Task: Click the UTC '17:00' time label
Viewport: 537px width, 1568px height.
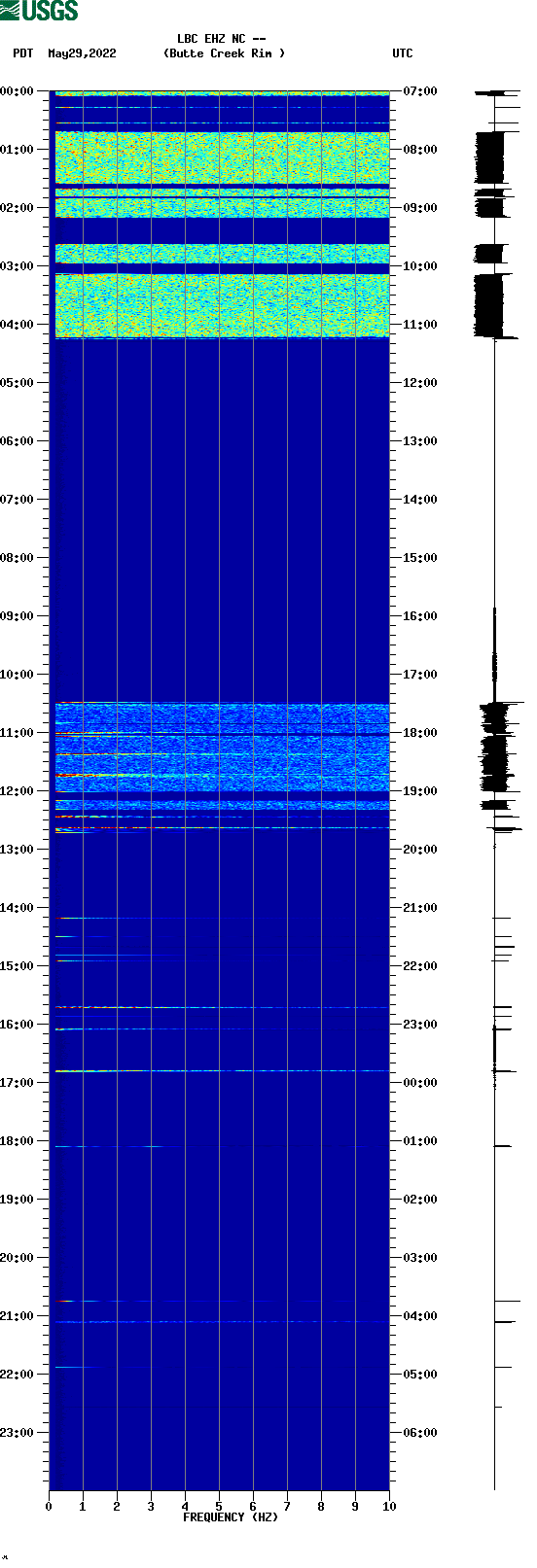Action: (x=420, y=675)
